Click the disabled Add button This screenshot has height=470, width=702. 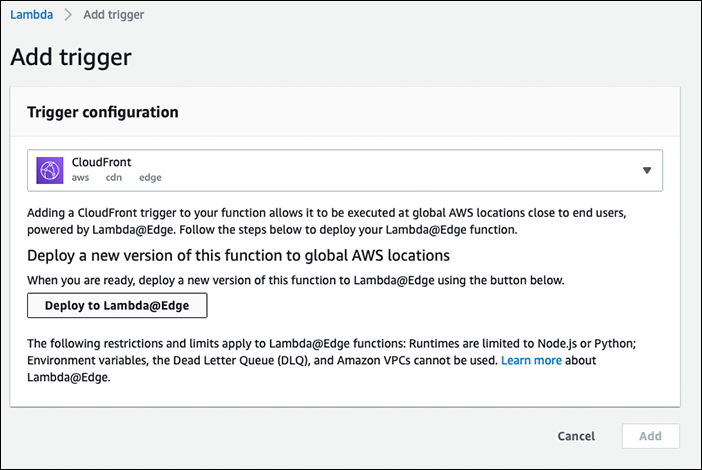coord(650,436)
